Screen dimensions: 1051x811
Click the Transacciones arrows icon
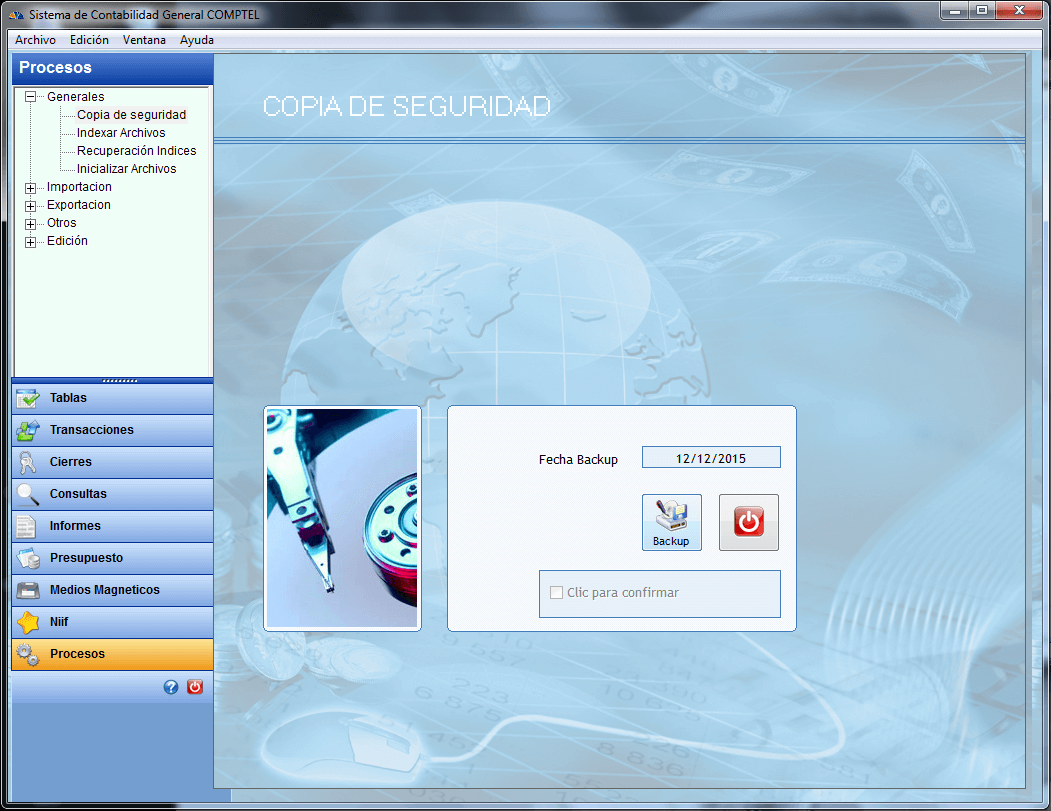pyautogui.click(x=27, y=430)
